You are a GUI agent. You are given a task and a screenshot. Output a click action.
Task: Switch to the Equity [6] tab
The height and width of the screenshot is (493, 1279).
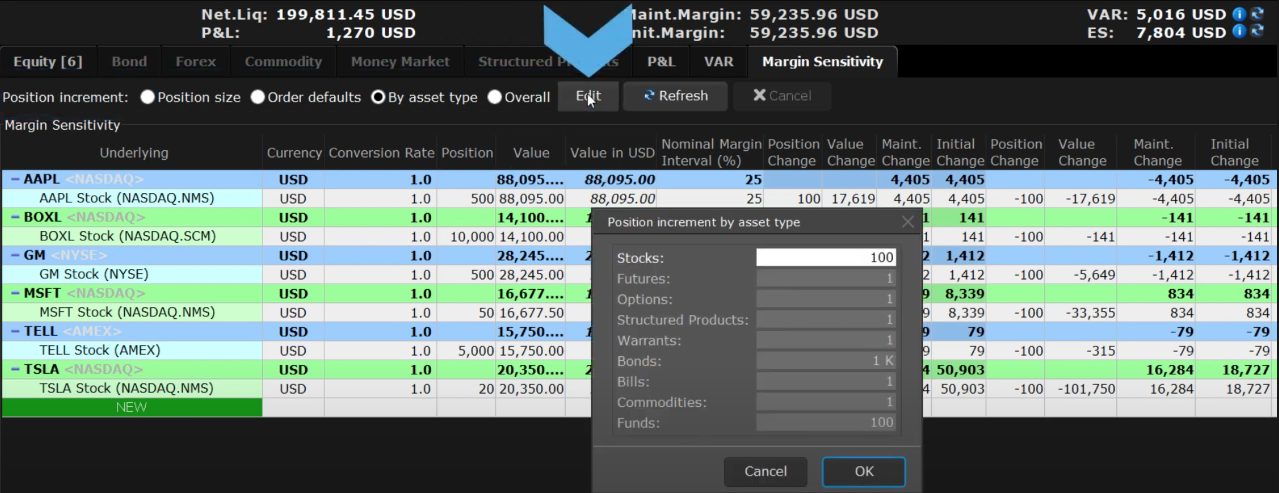click(x=47, y=62)
